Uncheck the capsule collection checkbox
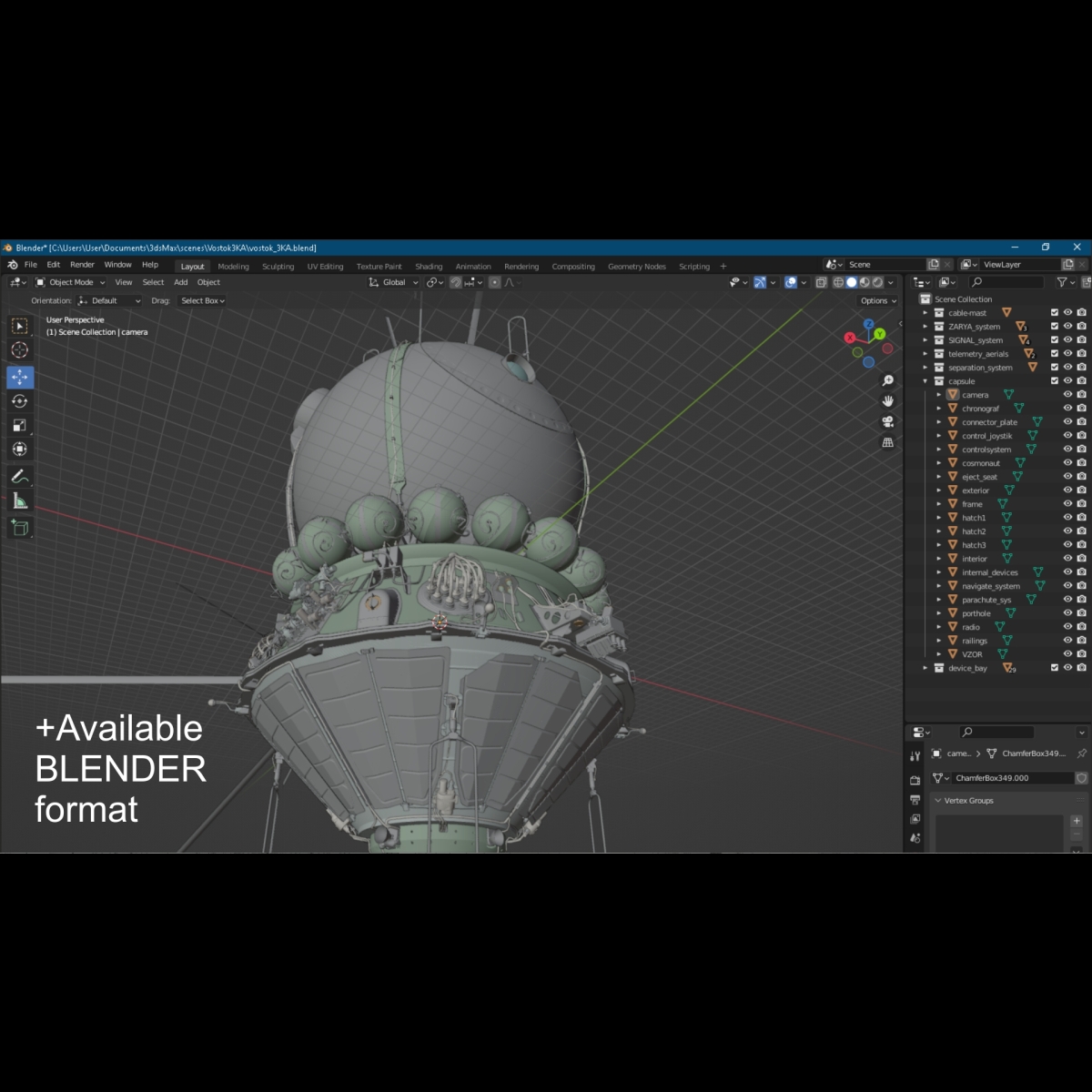This screenshot has width=1092, height=1092. point(1055,381)
